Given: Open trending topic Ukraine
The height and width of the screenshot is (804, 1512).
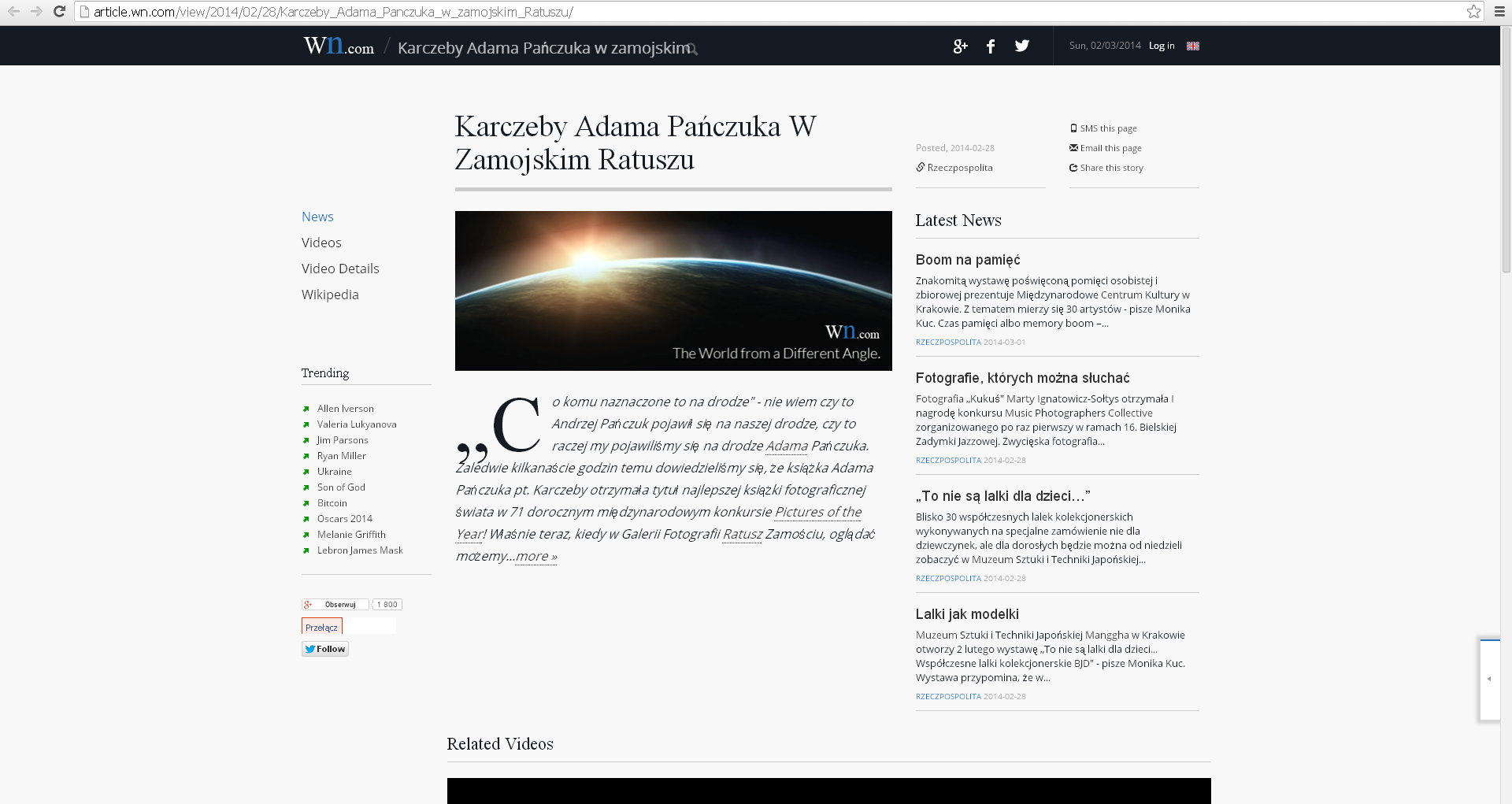Looking at the screenshot, I should 335,472.
